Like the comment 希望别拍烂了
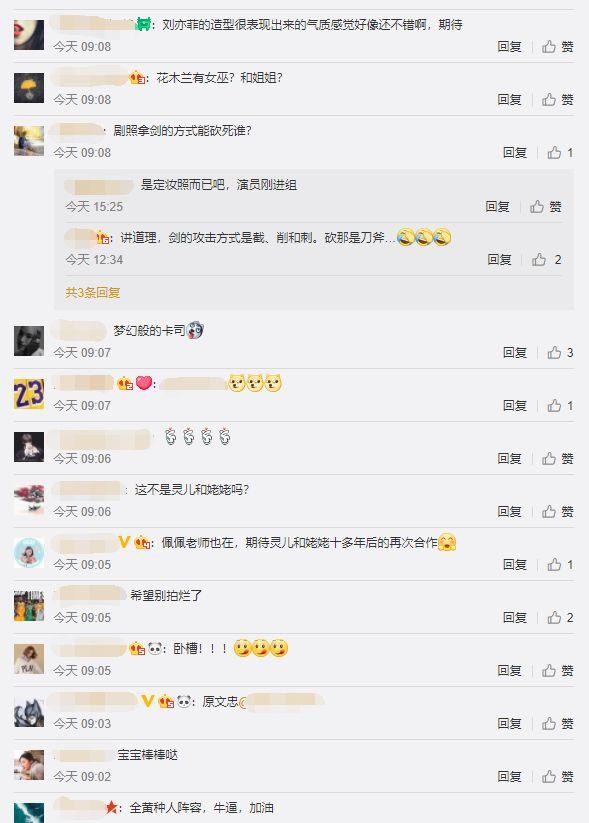589x823 pixels. 560,618
